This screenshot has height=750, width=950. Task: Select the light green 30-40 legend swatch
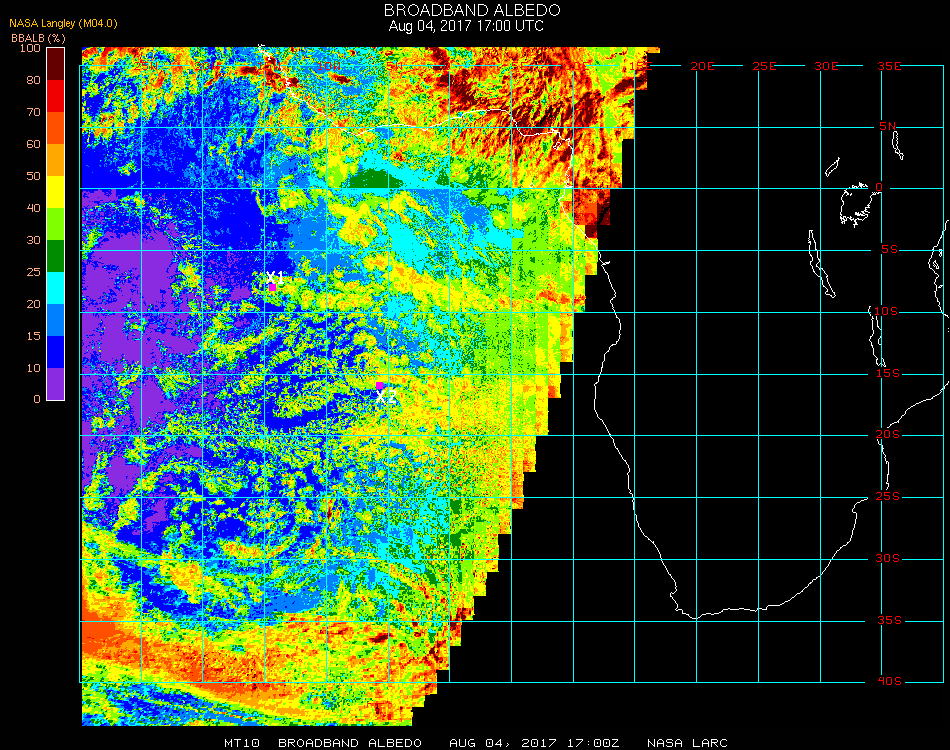(56, 224)
